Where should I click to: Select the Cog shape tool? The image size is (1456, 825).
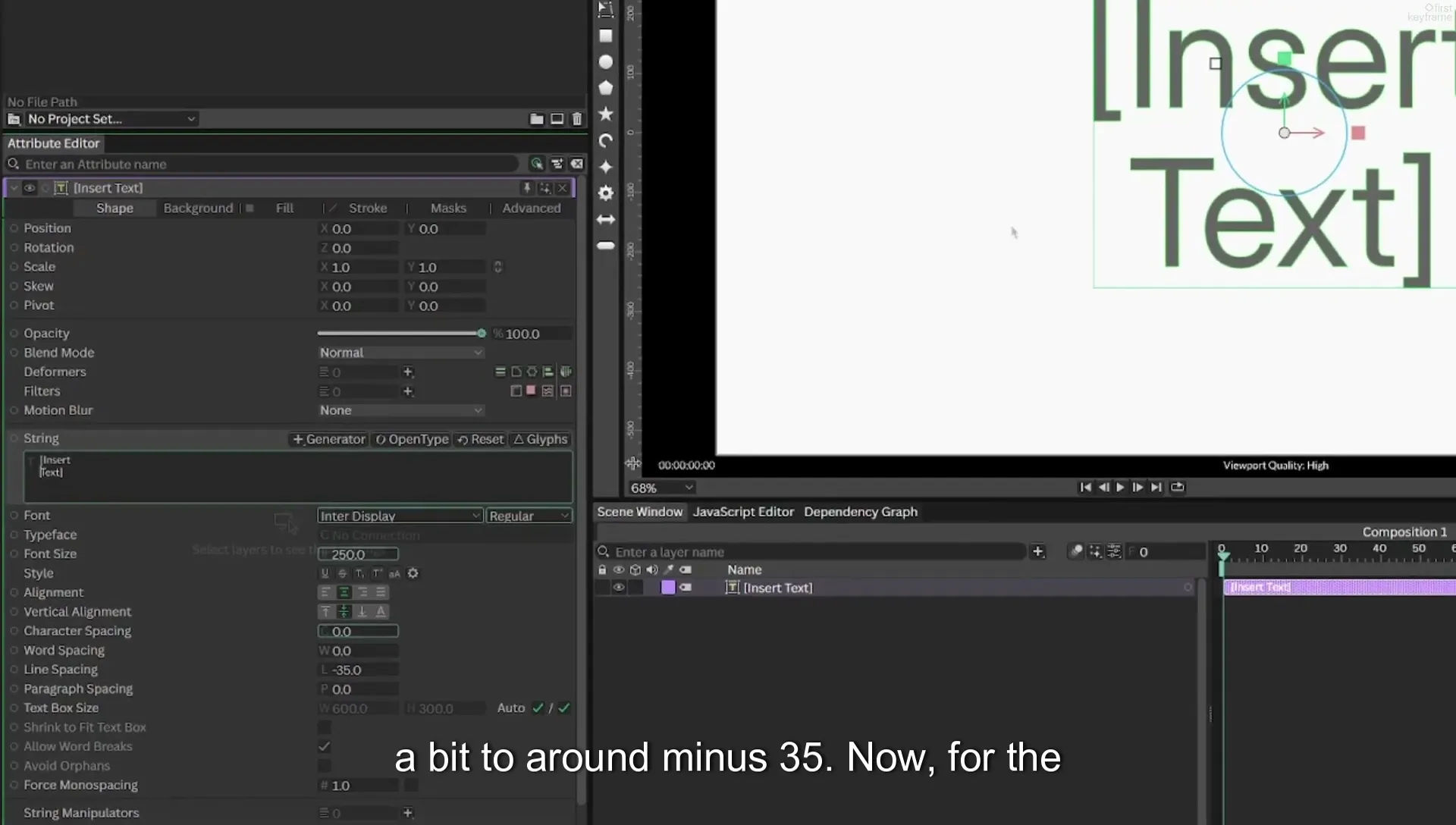click(605, 193)
